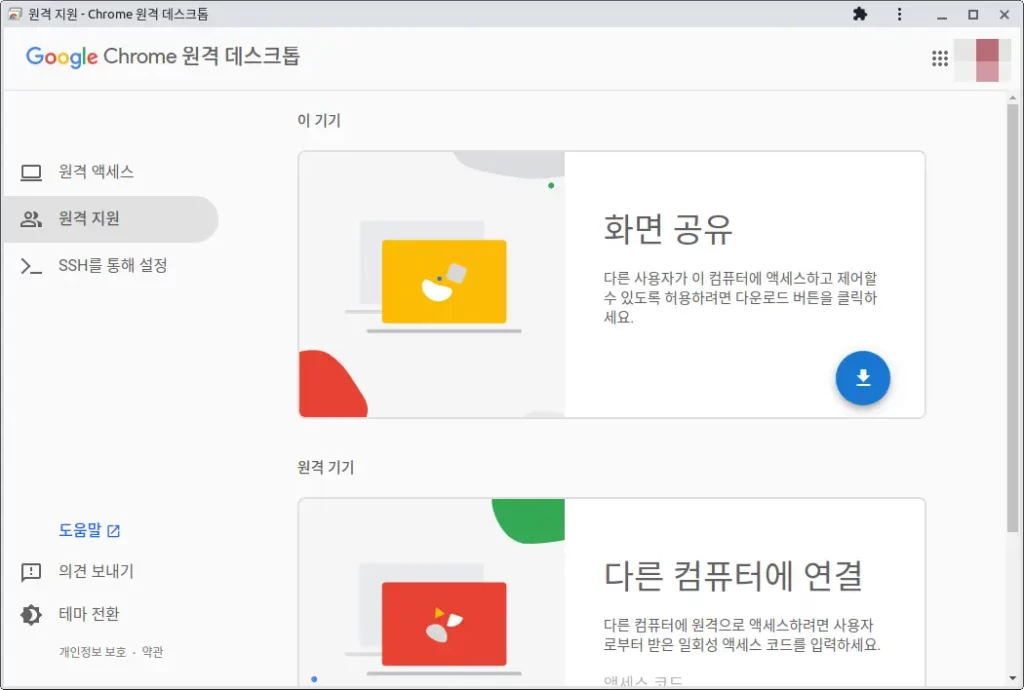The width and height of the screenshot is (1024, 690).
Task: Click the 화면 공유 heading
Action: click(667, 228)
